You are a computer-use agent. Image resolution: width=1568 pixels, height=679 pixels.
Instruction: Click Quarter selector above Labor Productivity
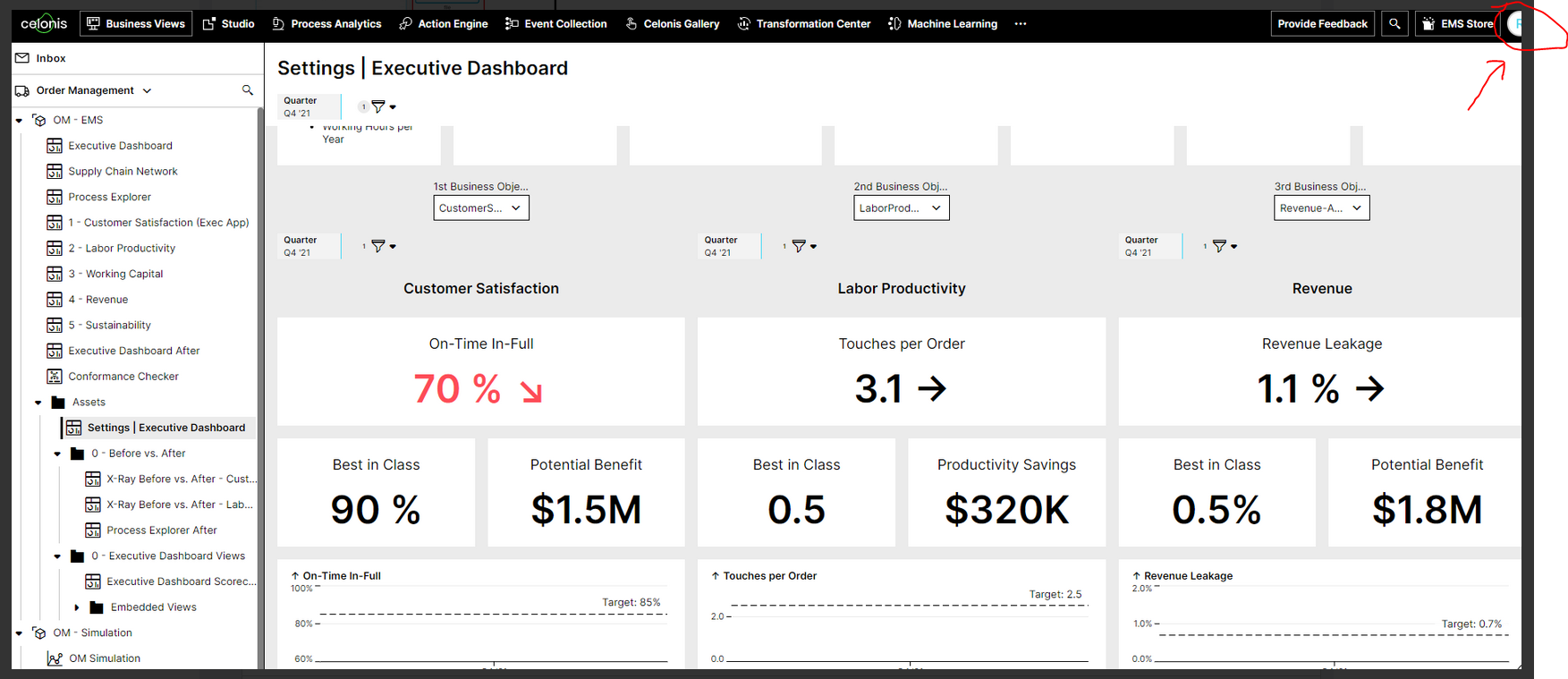pyautogui.click(x=729, y=246)
